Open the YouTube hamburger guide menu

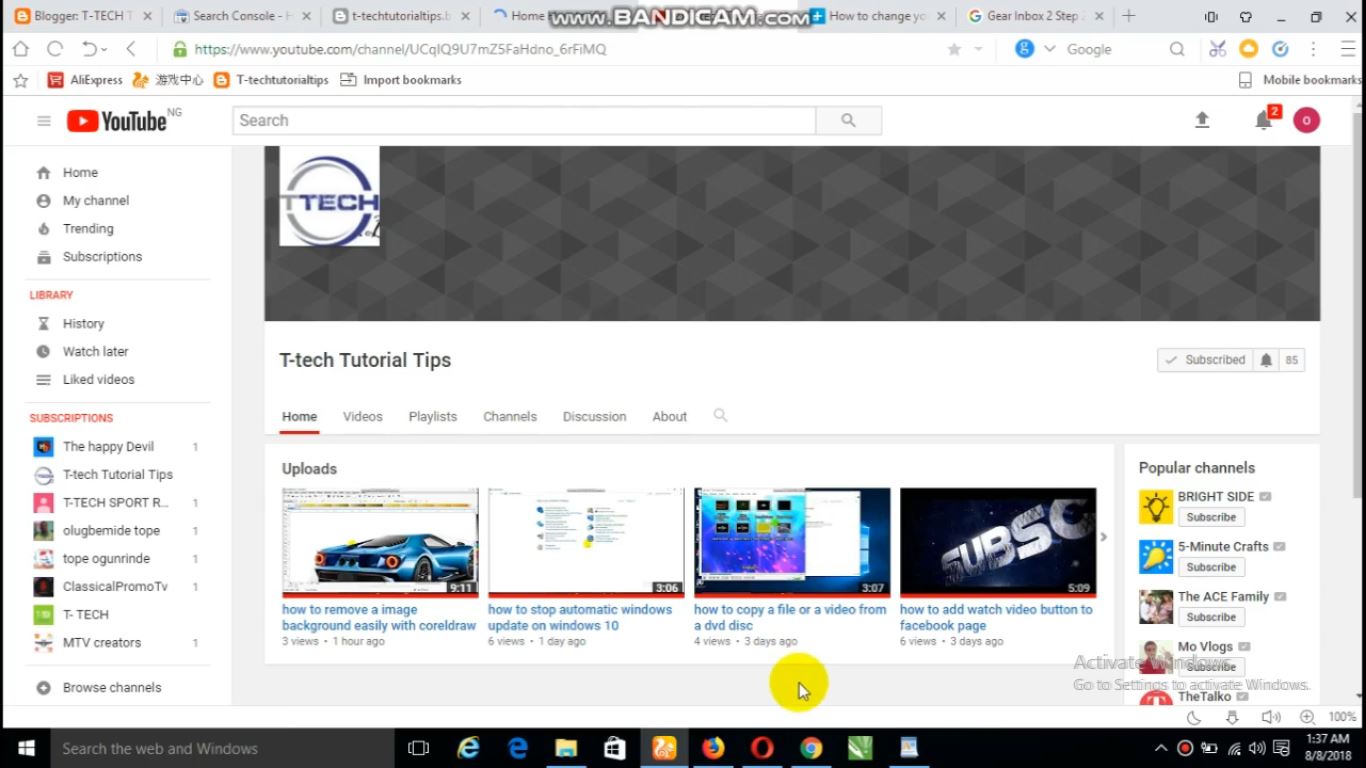pos(44,121)
